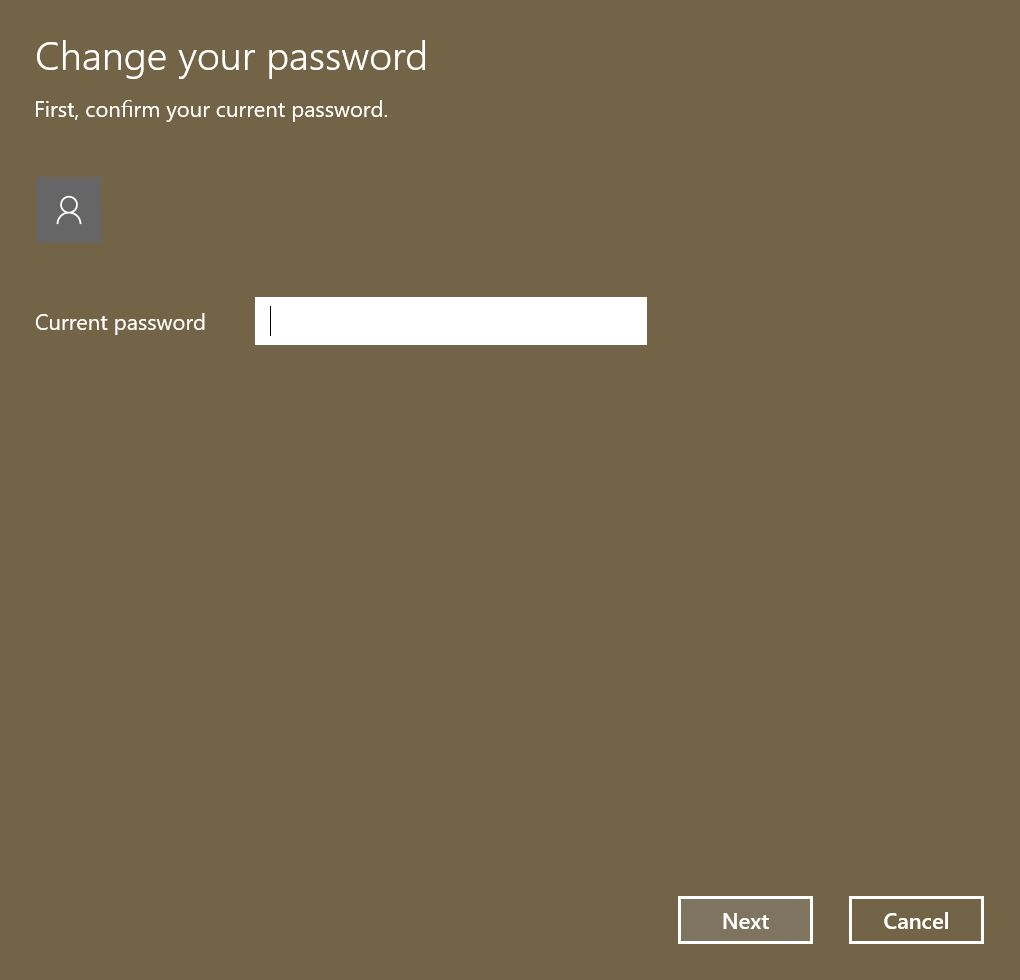Proceed by clicking Next

click(x=745, y=920)
